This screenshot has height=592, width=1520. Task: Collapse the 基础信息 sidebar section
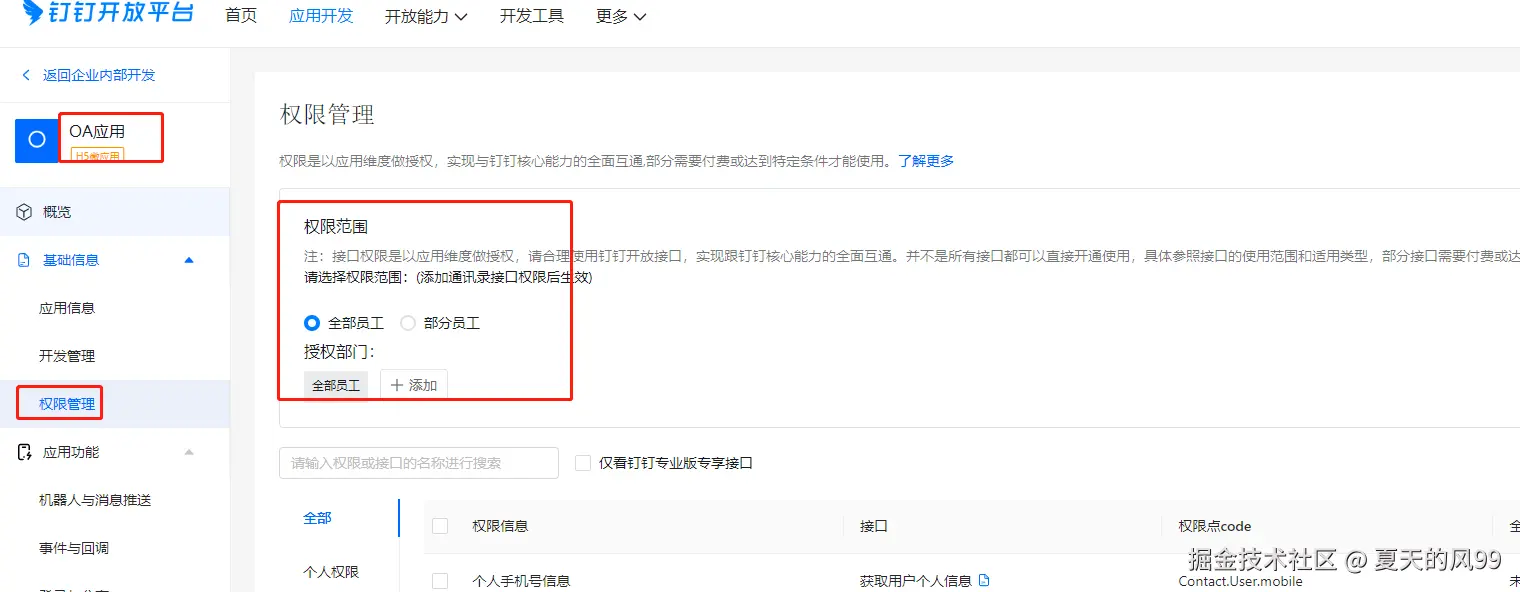pos(188,259)
